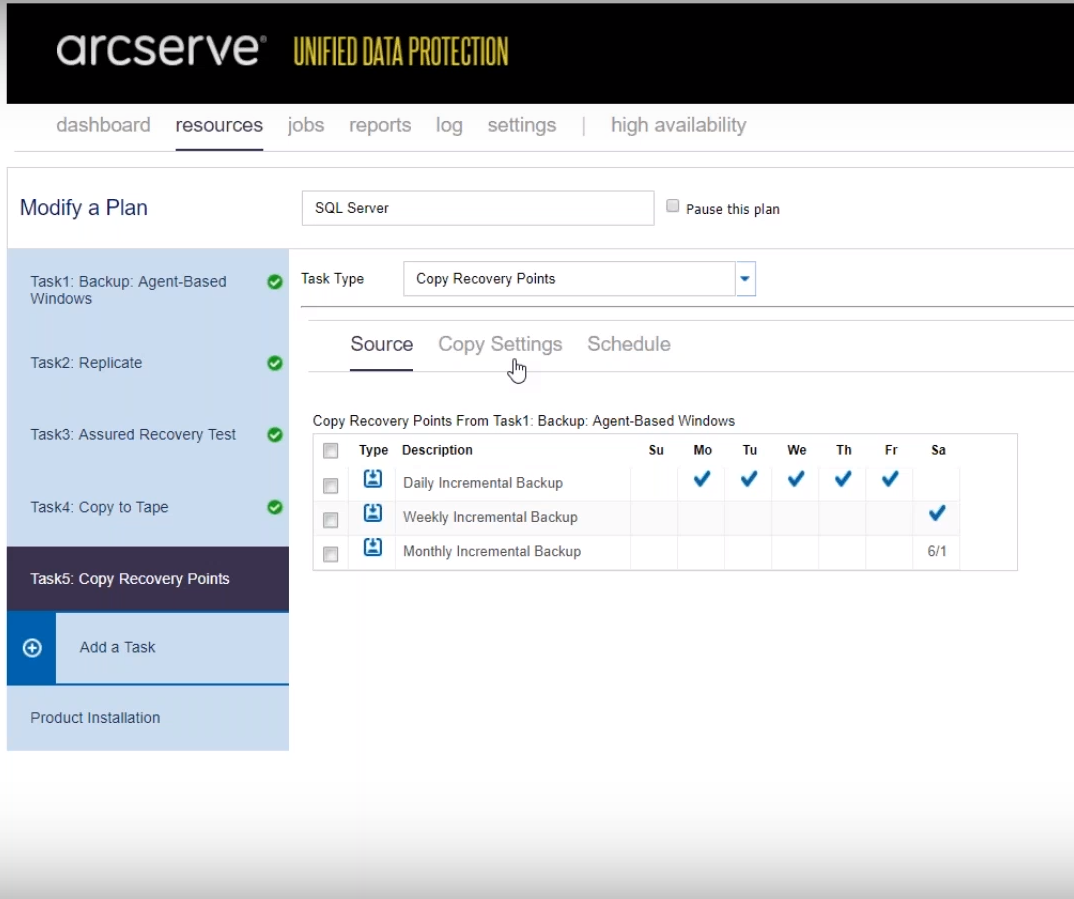Open the Schedule tab
This screenshot has height=899, width=1074.
tap(628, 344)
